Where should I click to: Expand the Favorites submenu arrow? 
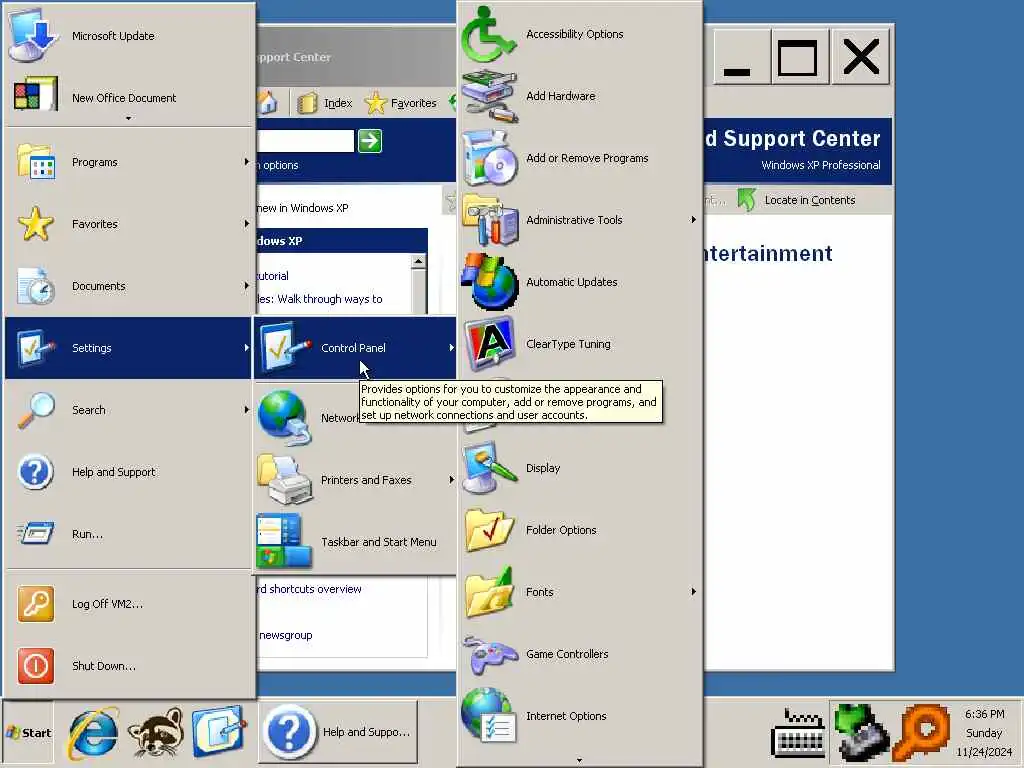coord(246,223)
